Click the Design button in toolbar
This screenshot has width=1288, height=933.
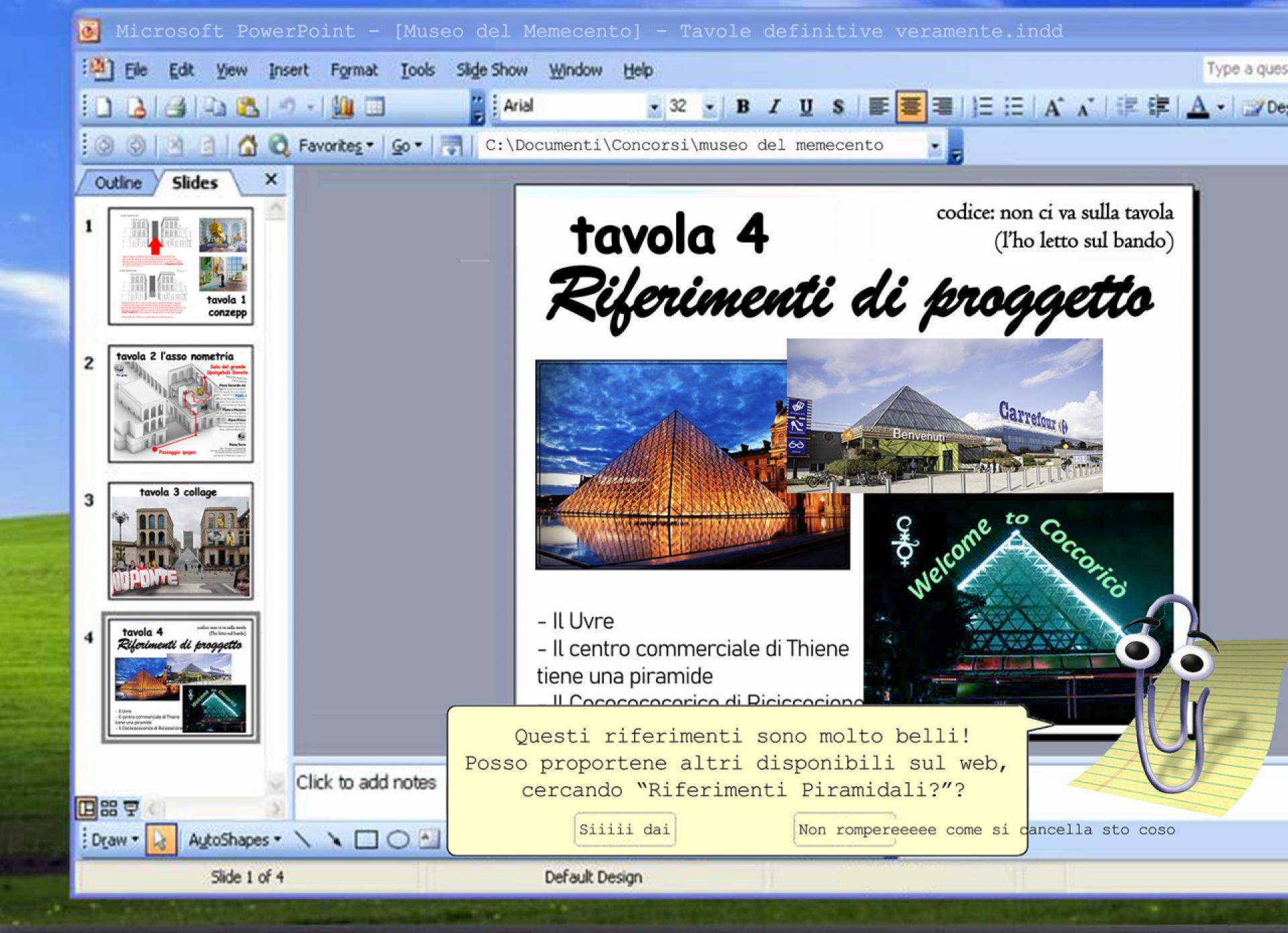[1265, 107]
